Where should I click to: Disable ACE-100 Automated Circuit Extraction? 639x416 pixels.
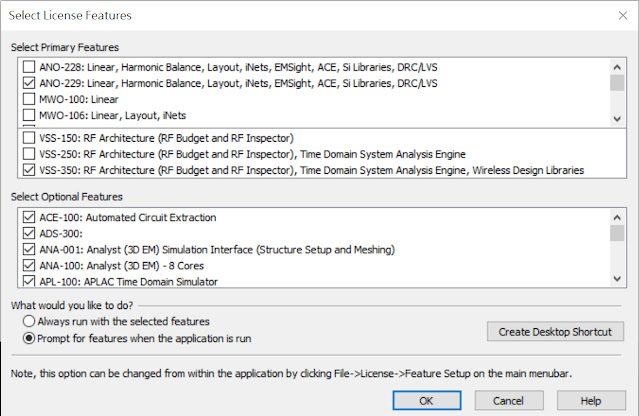point(28,217)
